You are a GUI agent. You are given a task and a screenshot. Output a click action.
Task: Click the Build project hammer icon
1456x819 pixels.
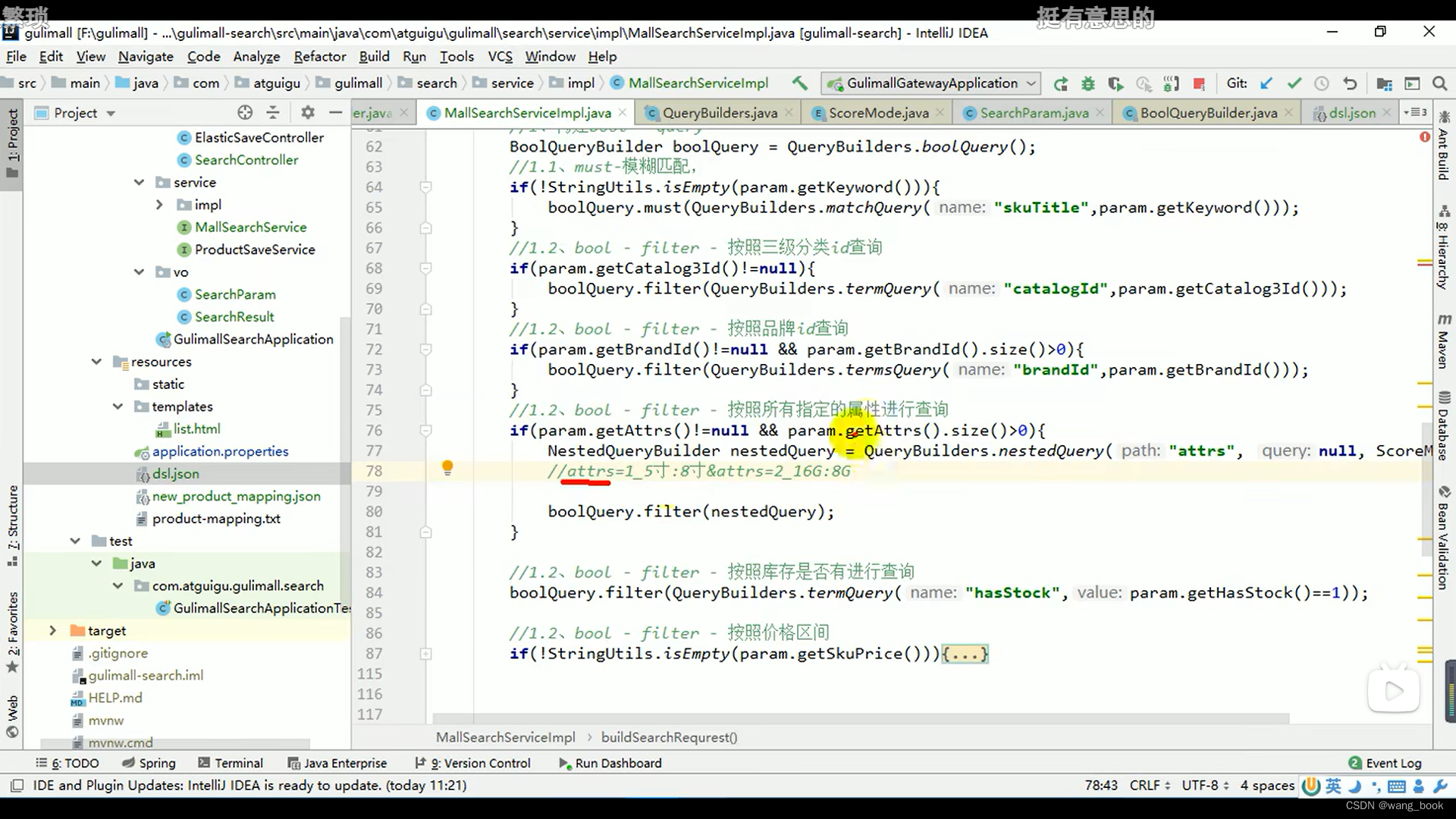pyautogui.click(x=800, y=83)
